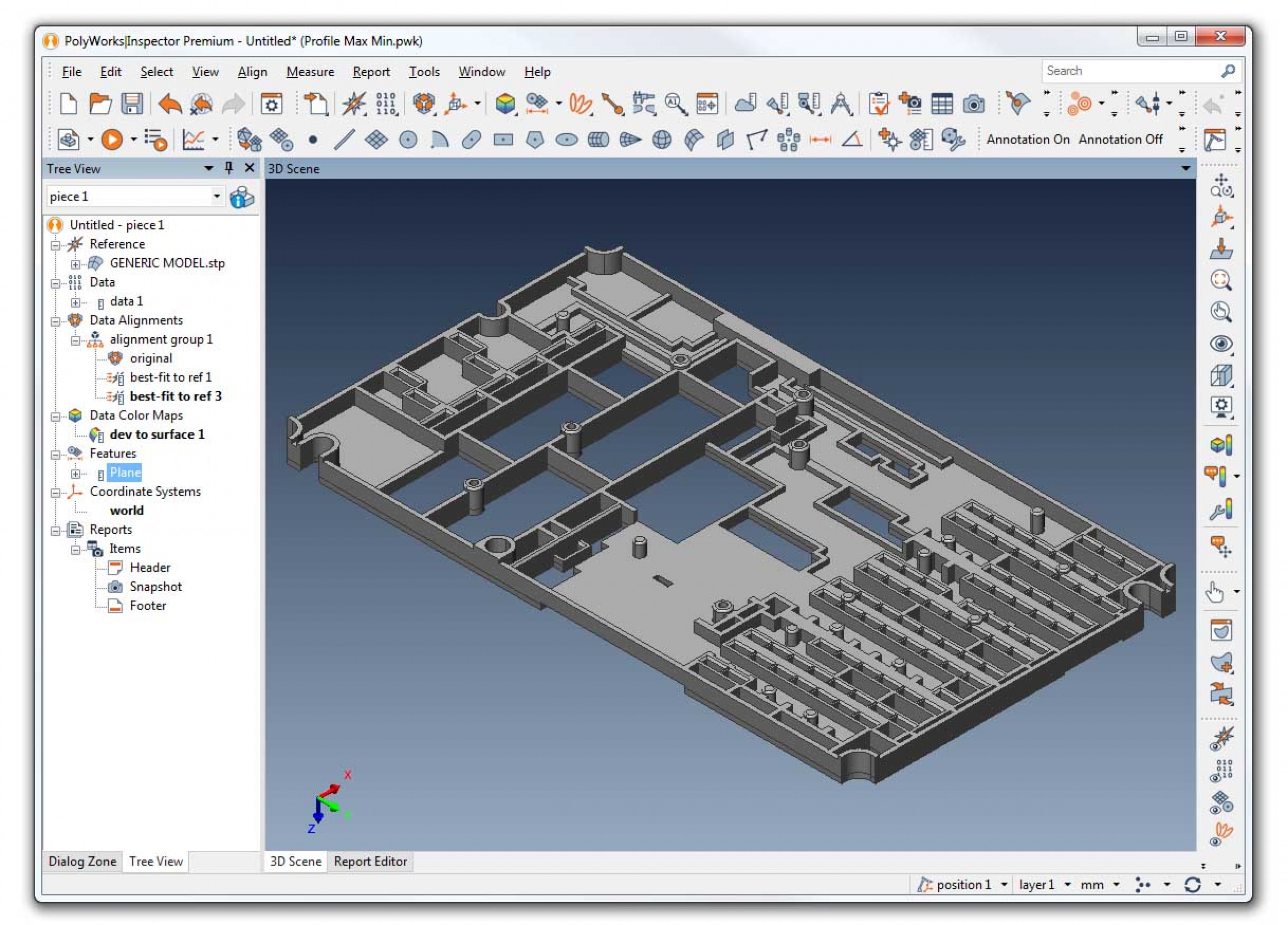Click the angle measurement triangle icon
Viewport: 1288px width, 925px height.
point(851,139)
